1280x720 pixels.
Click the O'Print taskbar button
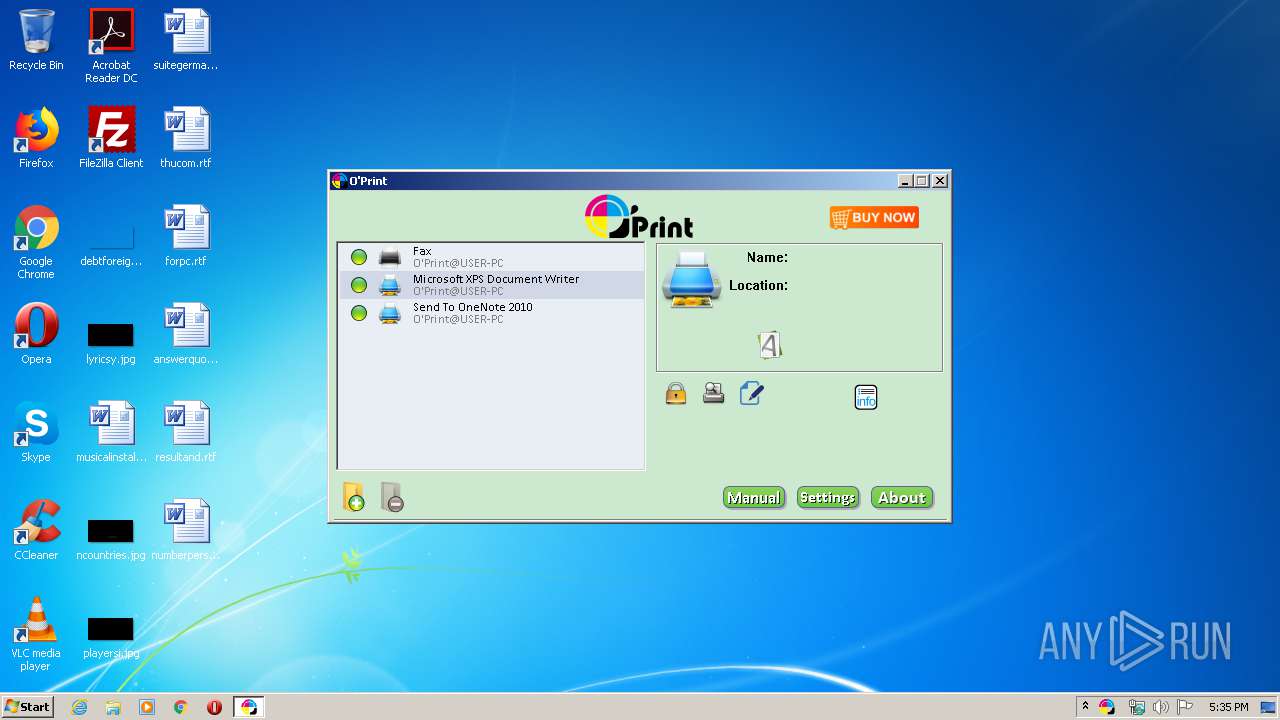coord(248,707)
